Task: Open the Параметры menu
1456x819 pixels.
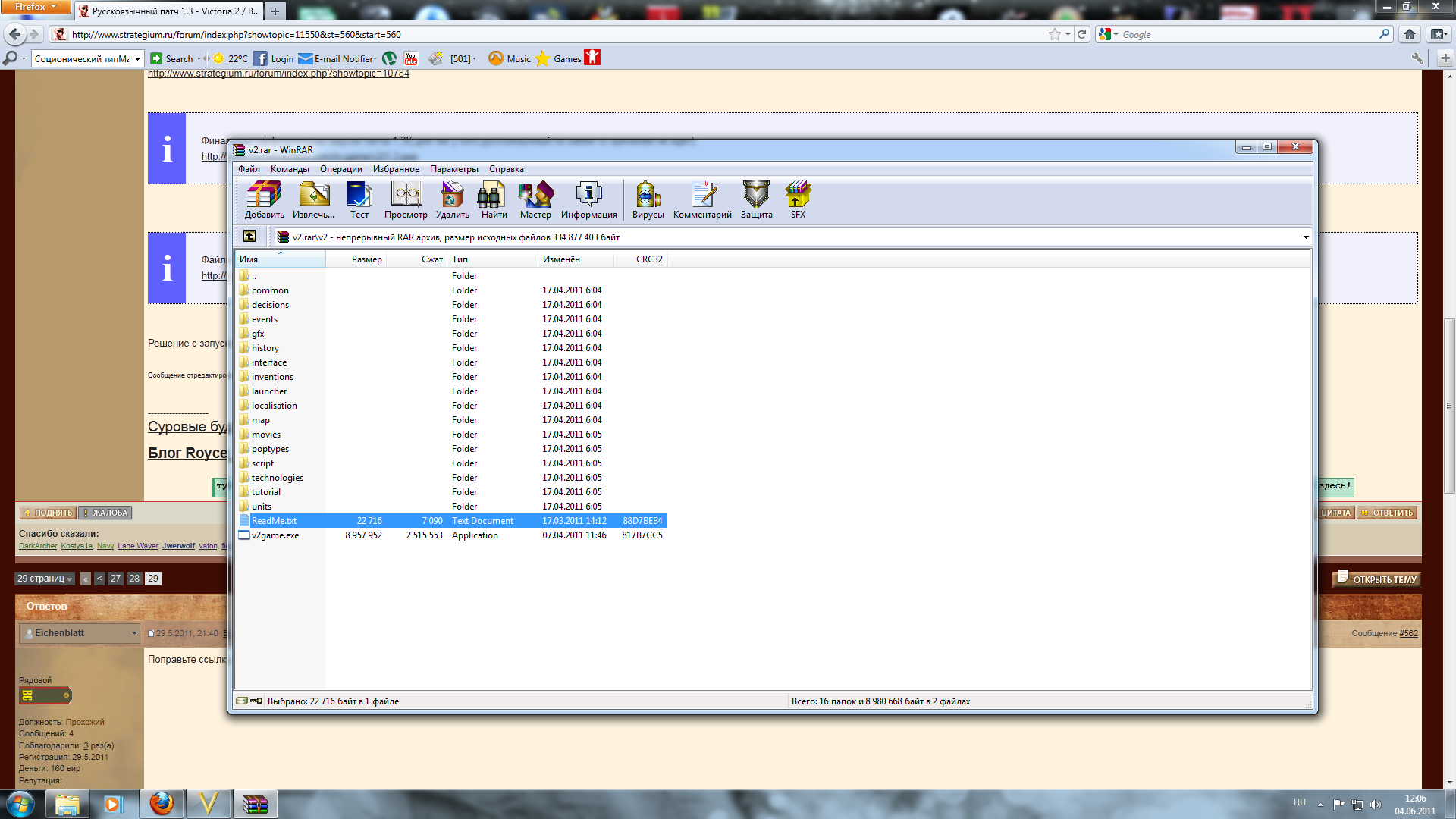Action: pyautogui.click(x=453, y=169)
